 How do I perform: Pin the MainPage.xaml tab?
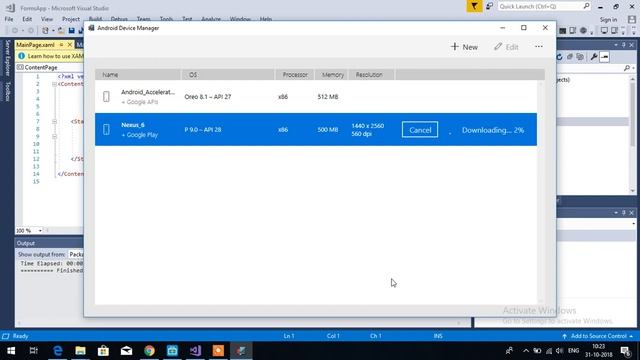[x=61, y=44]
